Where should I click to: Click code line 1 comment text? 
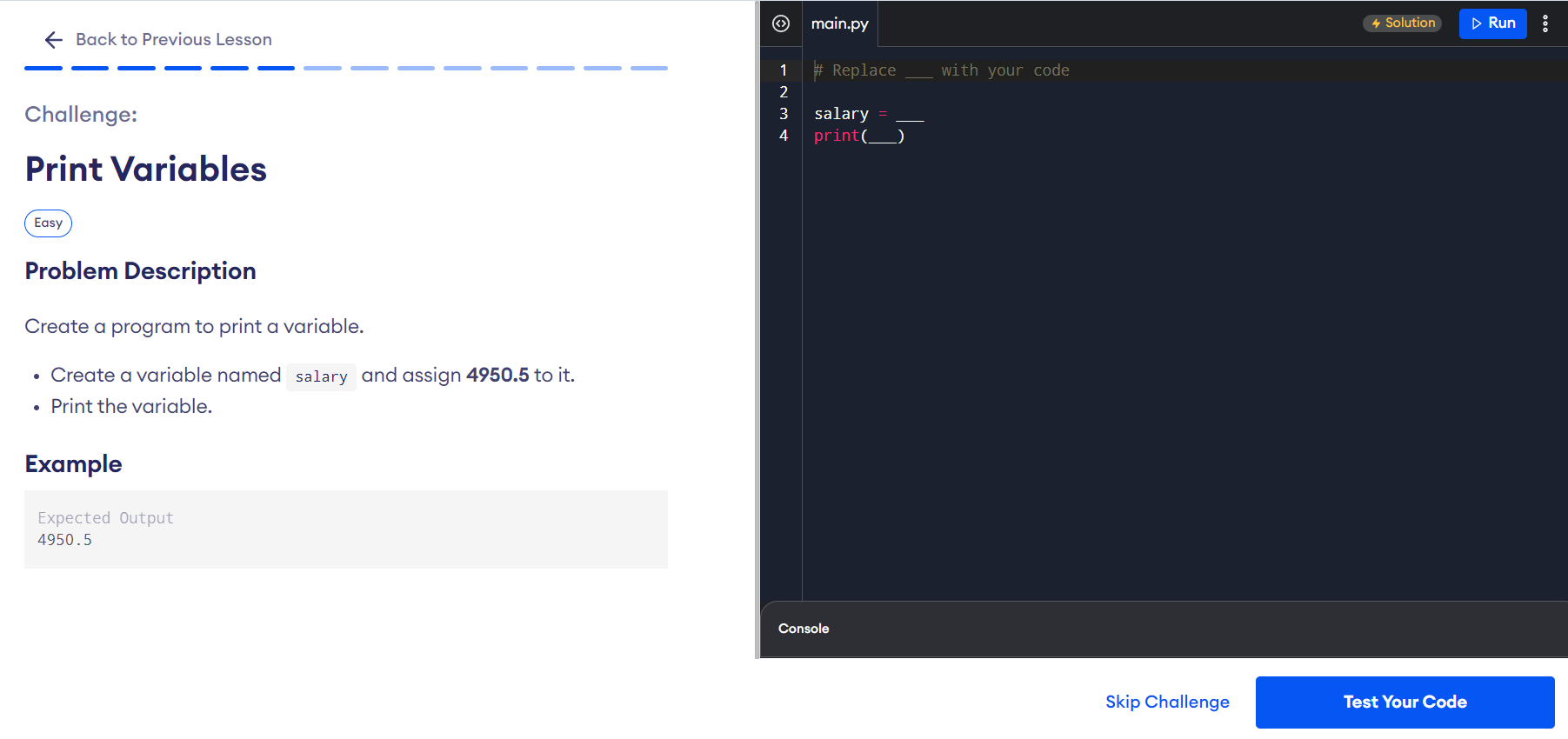pyautogui.click(x=942, y=70)
